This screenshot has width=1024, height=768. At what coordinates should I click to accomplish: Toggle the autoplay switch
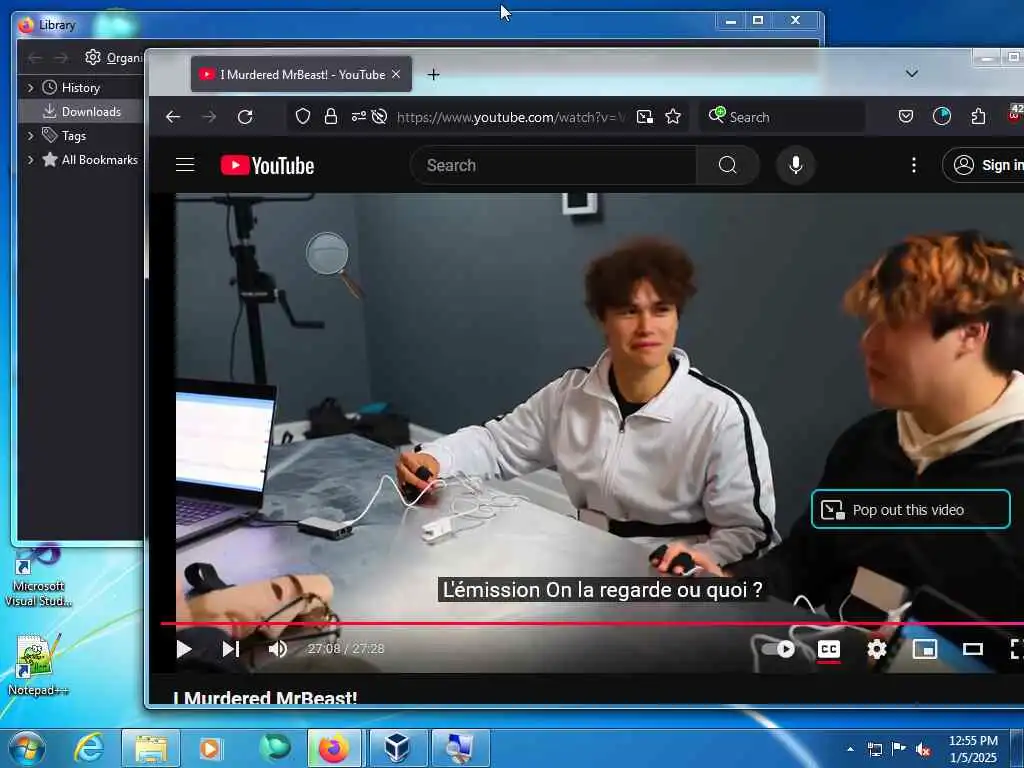coord(778,649)
